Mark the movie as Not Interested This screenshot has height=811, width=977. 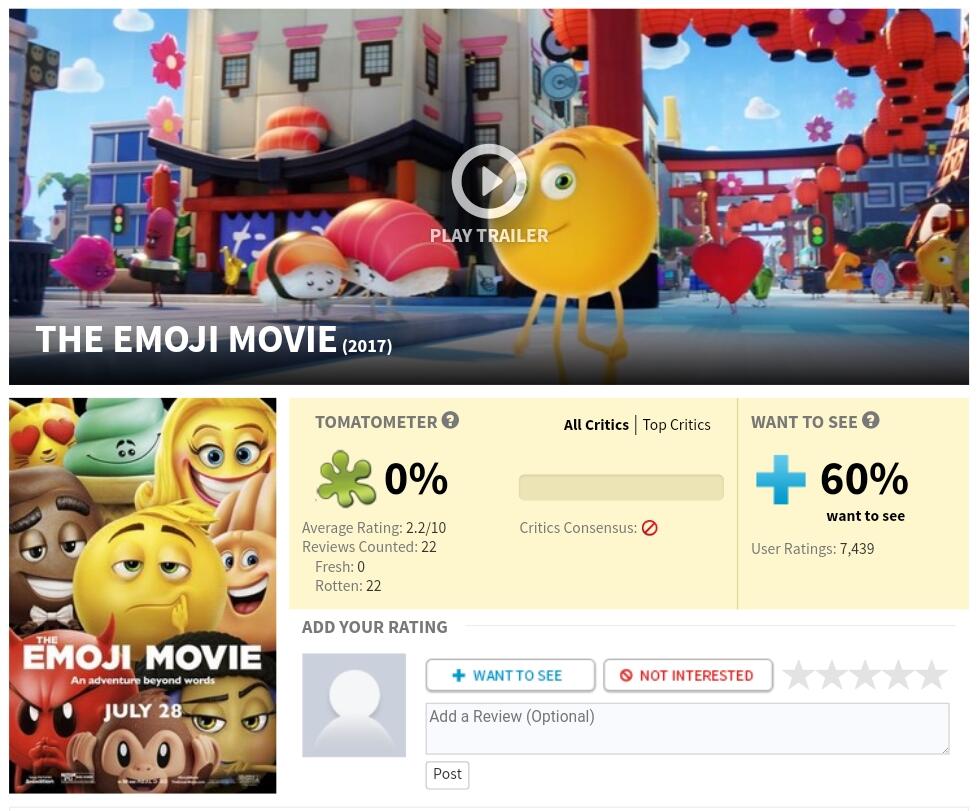pos(688,675)
